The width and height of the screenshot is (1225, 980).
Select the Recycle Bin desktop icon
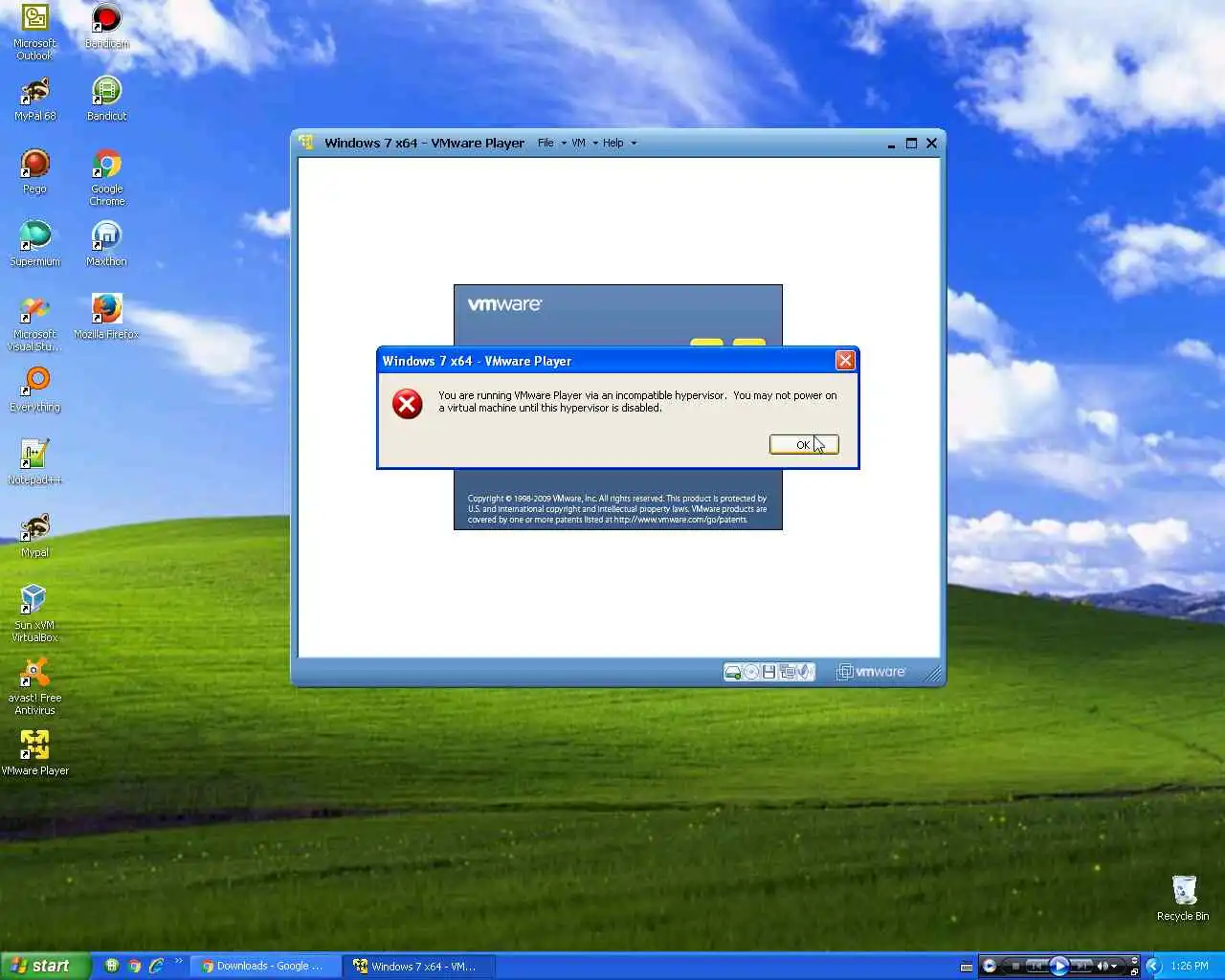[1183, 898]
